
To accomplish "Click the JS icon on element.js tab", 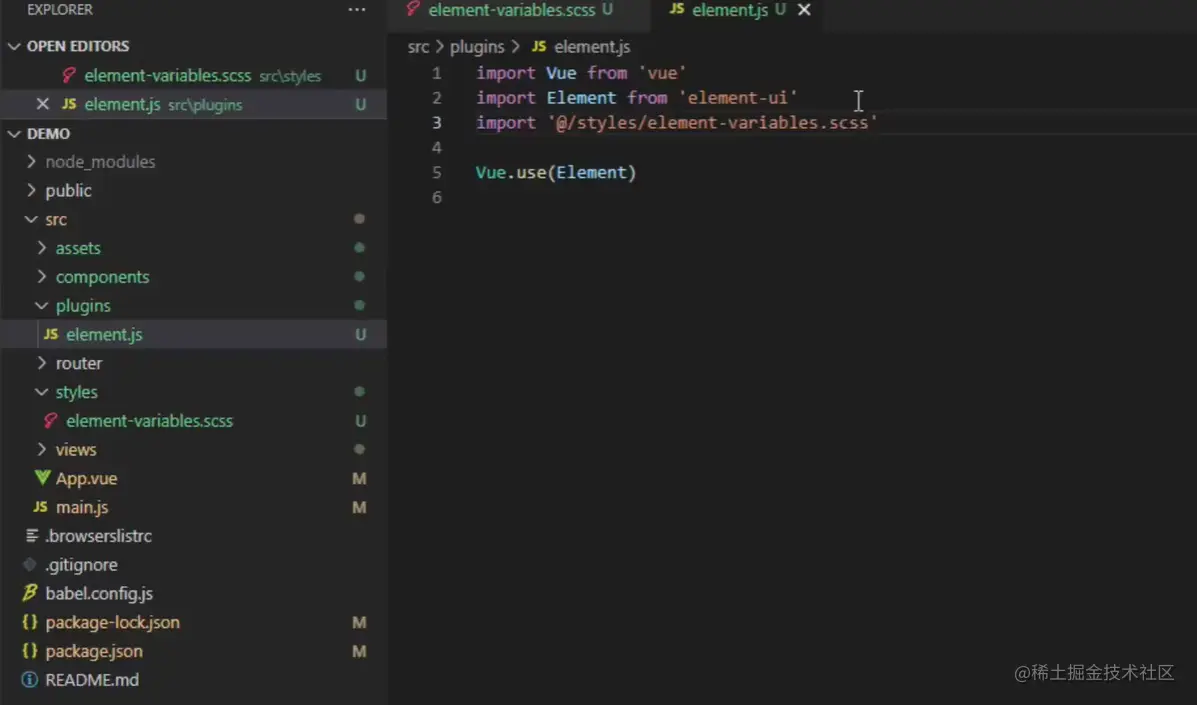I will click(x=676, y=9).
